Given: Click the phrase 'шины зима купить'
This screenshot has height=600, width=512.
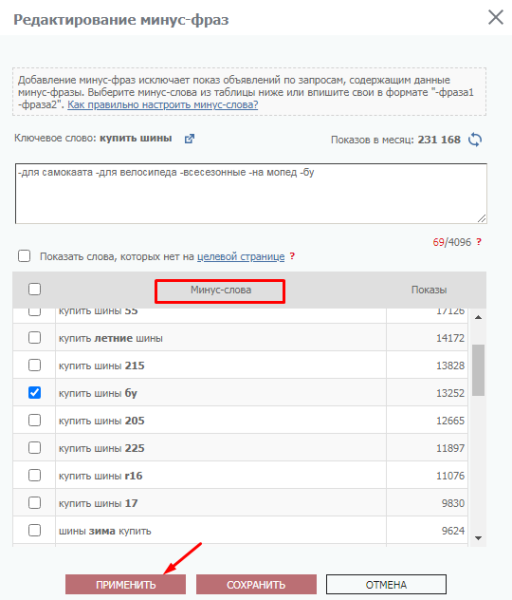Looking at the screenshot, I should click(105, 532).
